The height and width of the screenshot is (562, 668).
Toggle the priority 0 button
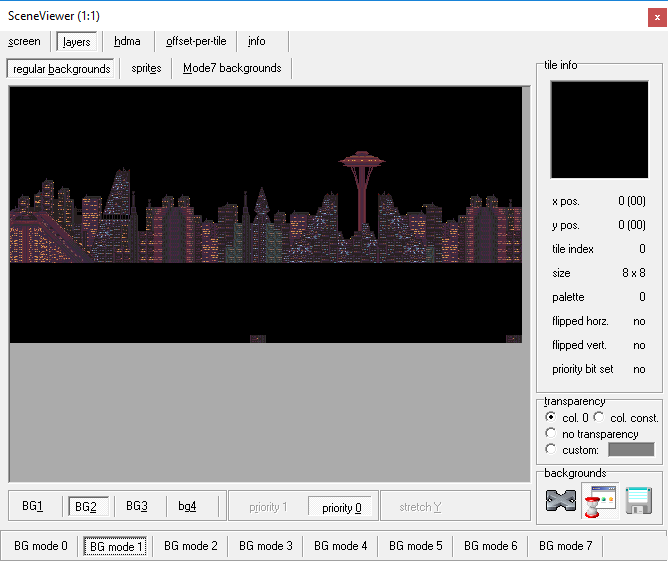tap(342, 507)
